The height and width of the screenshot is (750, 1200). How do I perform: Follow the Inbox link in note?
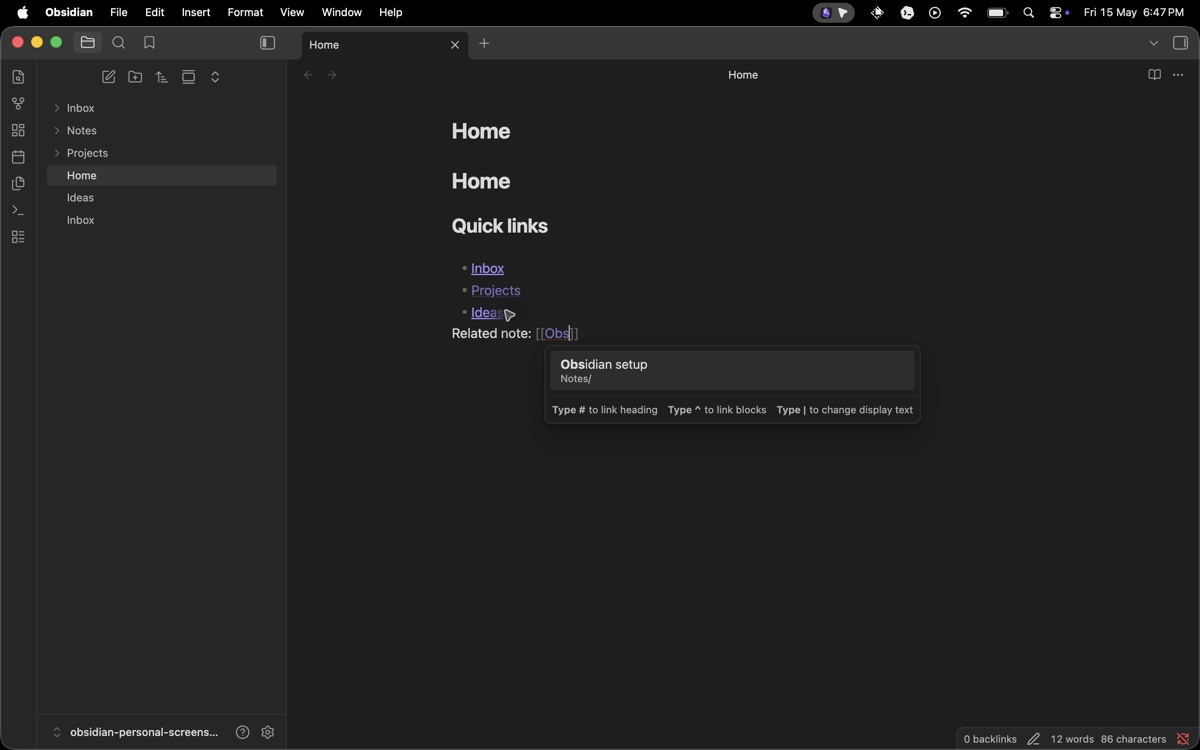tap(488, 268)
